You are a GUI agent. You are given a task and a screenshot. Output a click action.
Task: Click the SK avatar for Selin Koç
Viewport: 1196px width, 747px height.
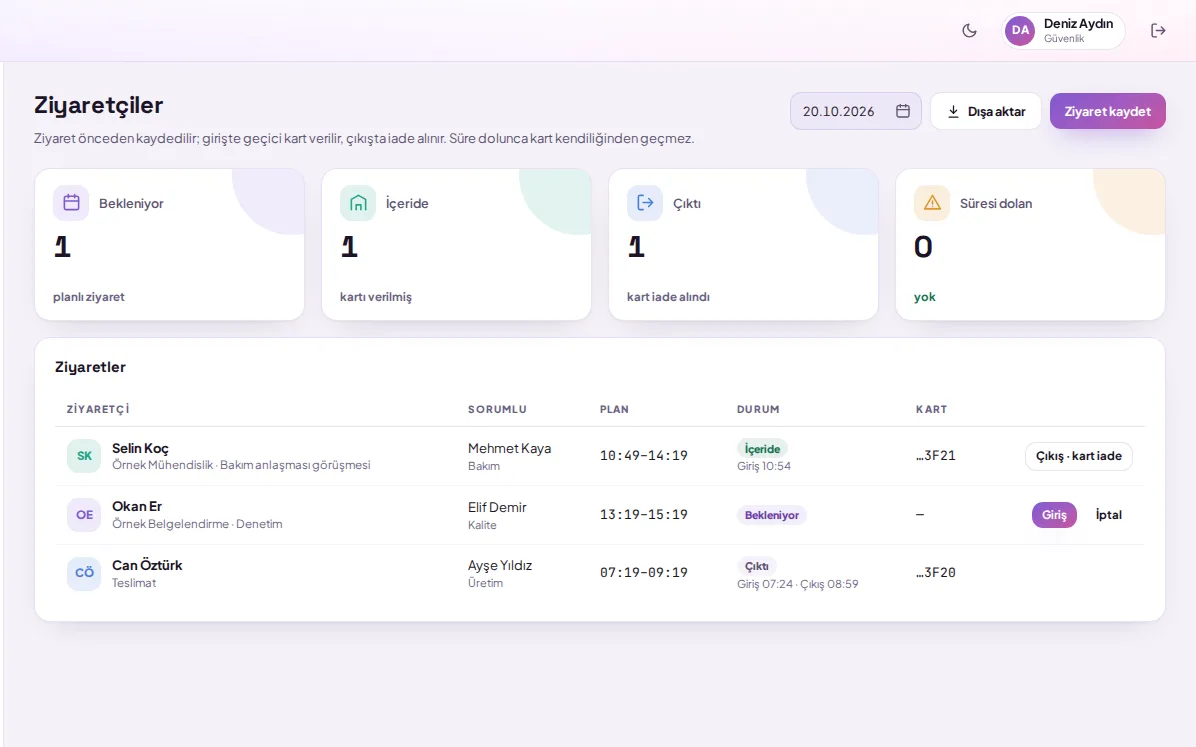[84, 456]
